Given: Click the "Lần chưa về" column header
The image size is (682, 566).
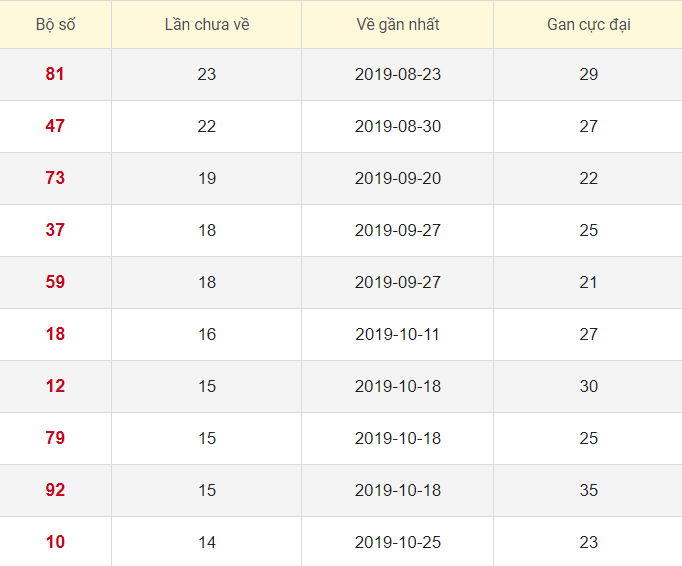Looking at the screenshot, I should click(x=207, y=25).
